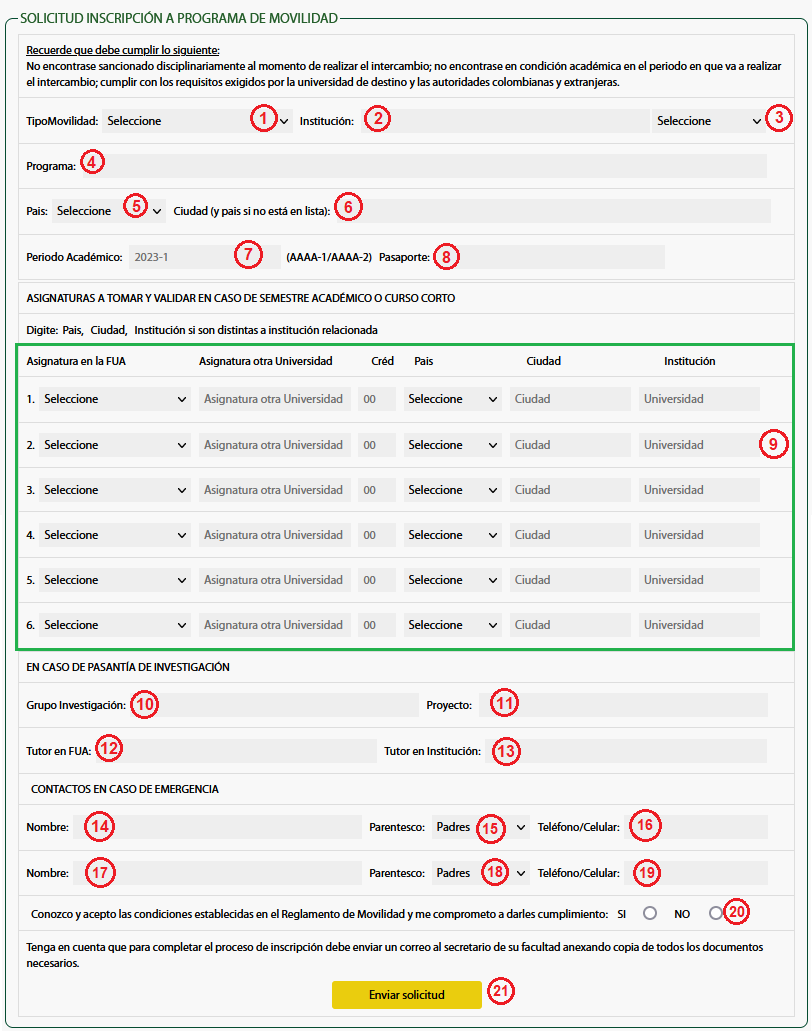Click the Universidad field in subject row 4
Image resolution: width=812 pixels, height=1033 pixels.
tap(699, 535)
